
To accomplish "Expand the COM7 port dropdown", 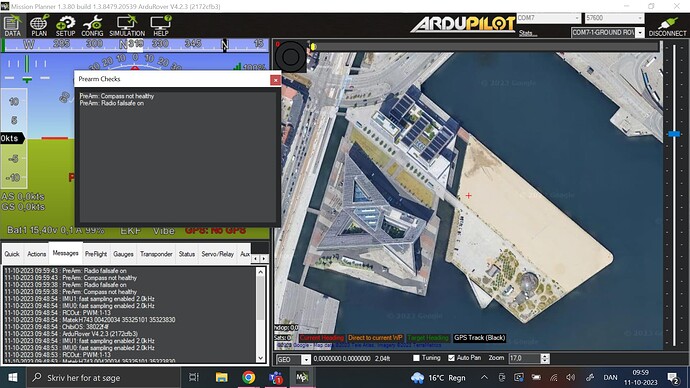I will (577, 18).
